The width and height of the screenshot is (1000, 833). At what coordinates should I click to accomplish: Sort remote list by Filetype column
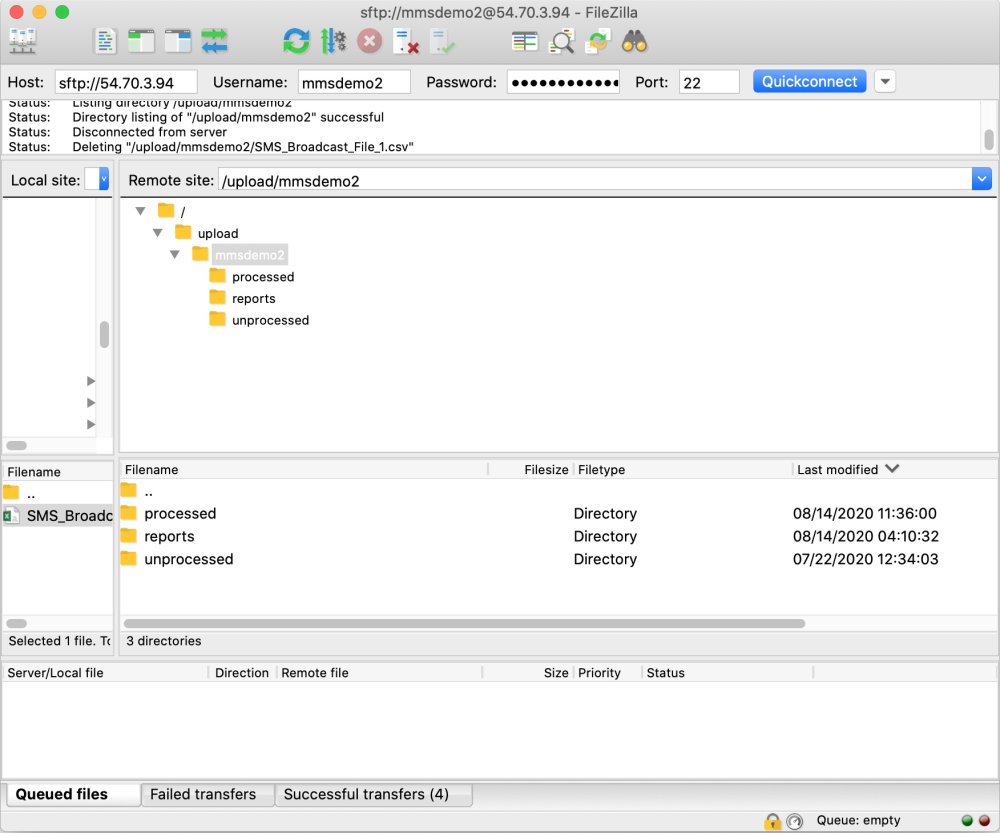(x=683, y=469)
